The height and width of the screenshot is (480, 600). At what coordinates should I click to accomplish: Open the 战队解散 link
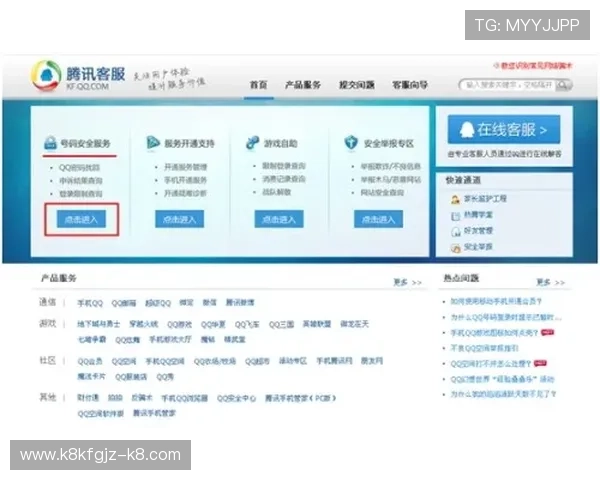pos(277,192)
